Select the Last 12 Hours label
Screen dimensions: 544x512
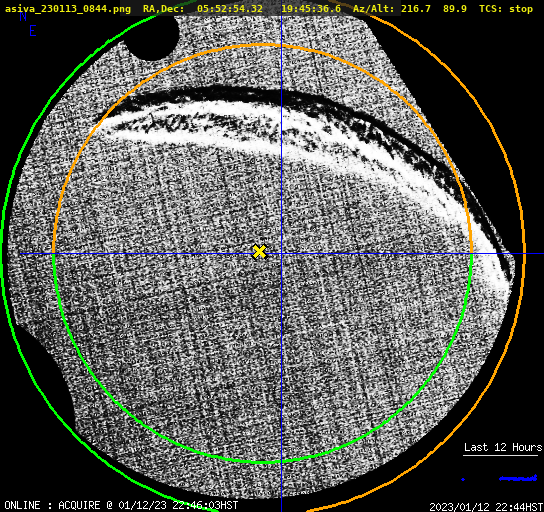(503, 447)
